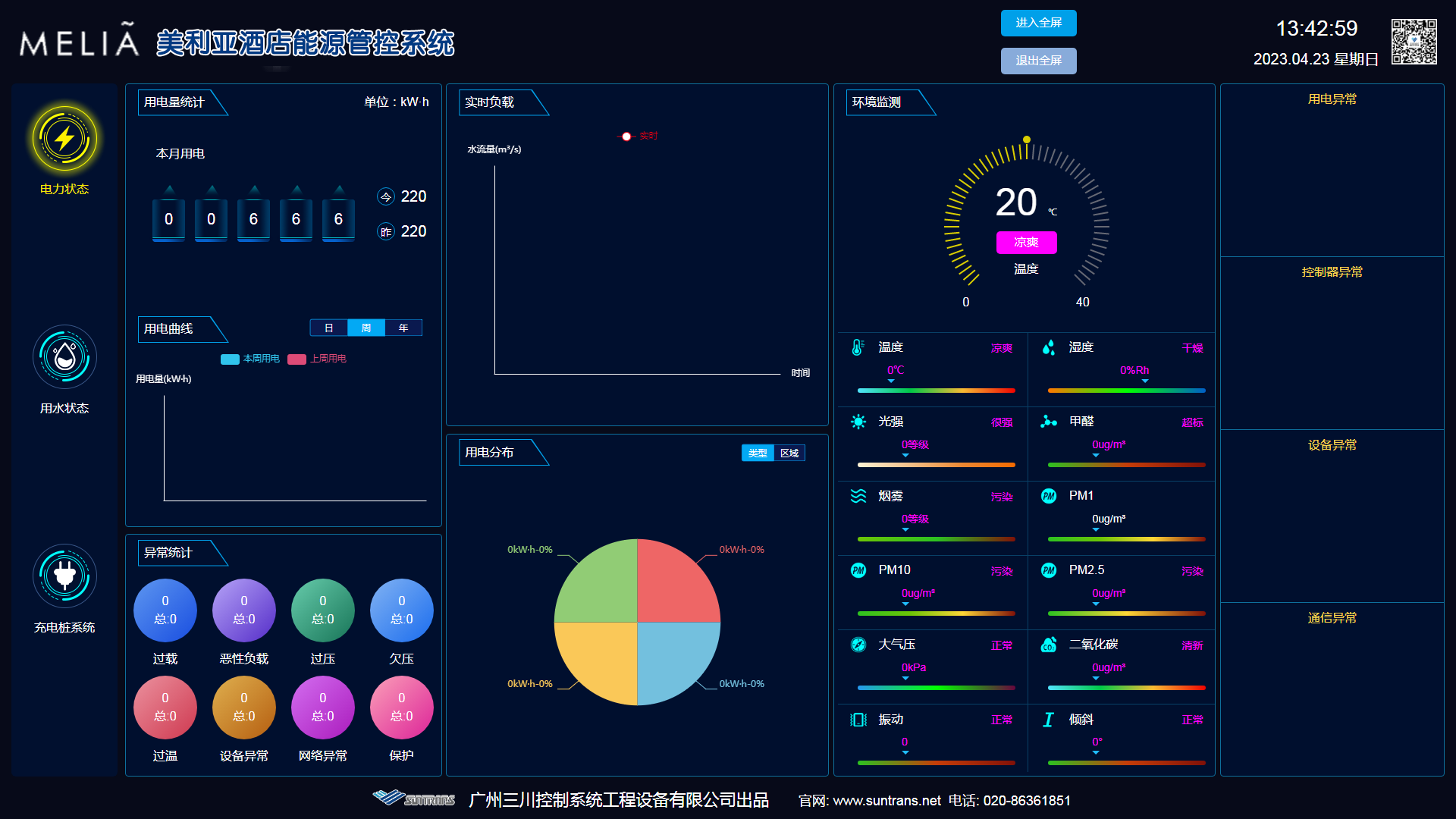This screenshot has width=1456, height=819.
Task: Click the 设备异常 orange anomaly bubble
Action: click(244, 708)
